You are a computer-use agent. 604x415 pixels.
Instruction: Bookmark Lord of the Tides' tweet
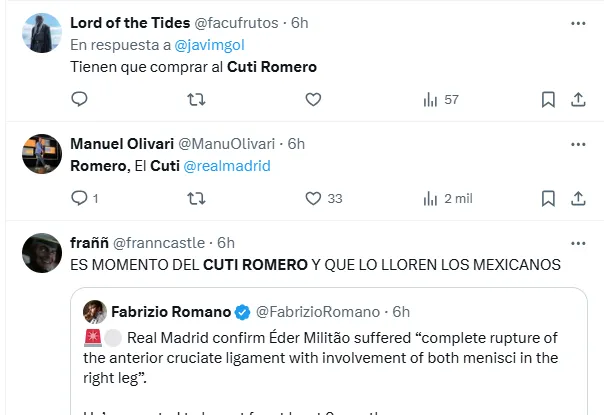pyautogui.click(x=548, y=99)
